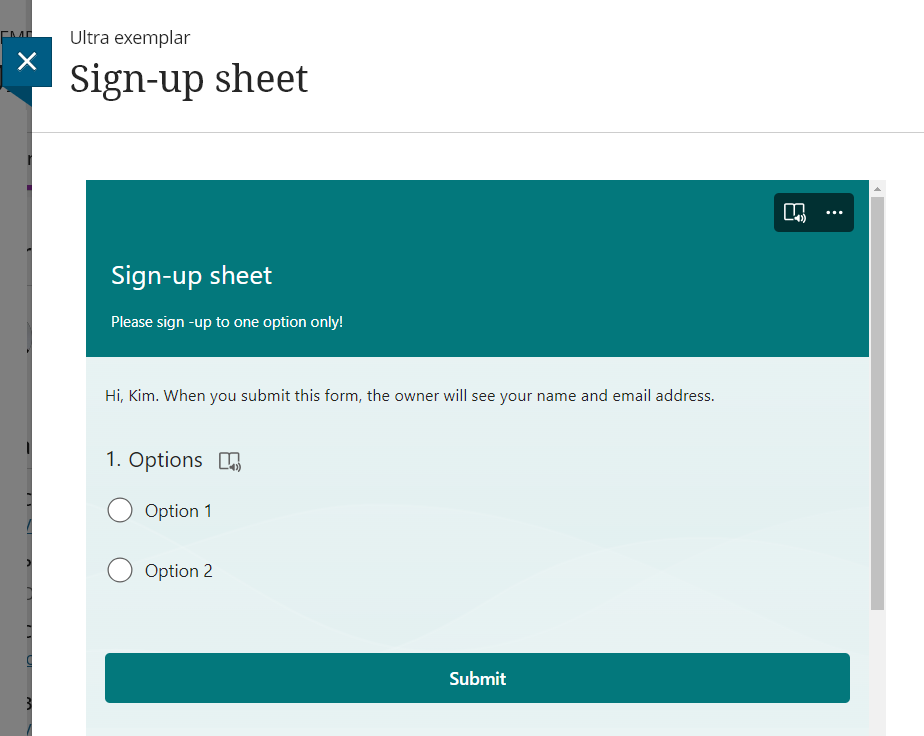Submit the sign-up form
This screenshot has width=924, height=736.
coord(477,678)
